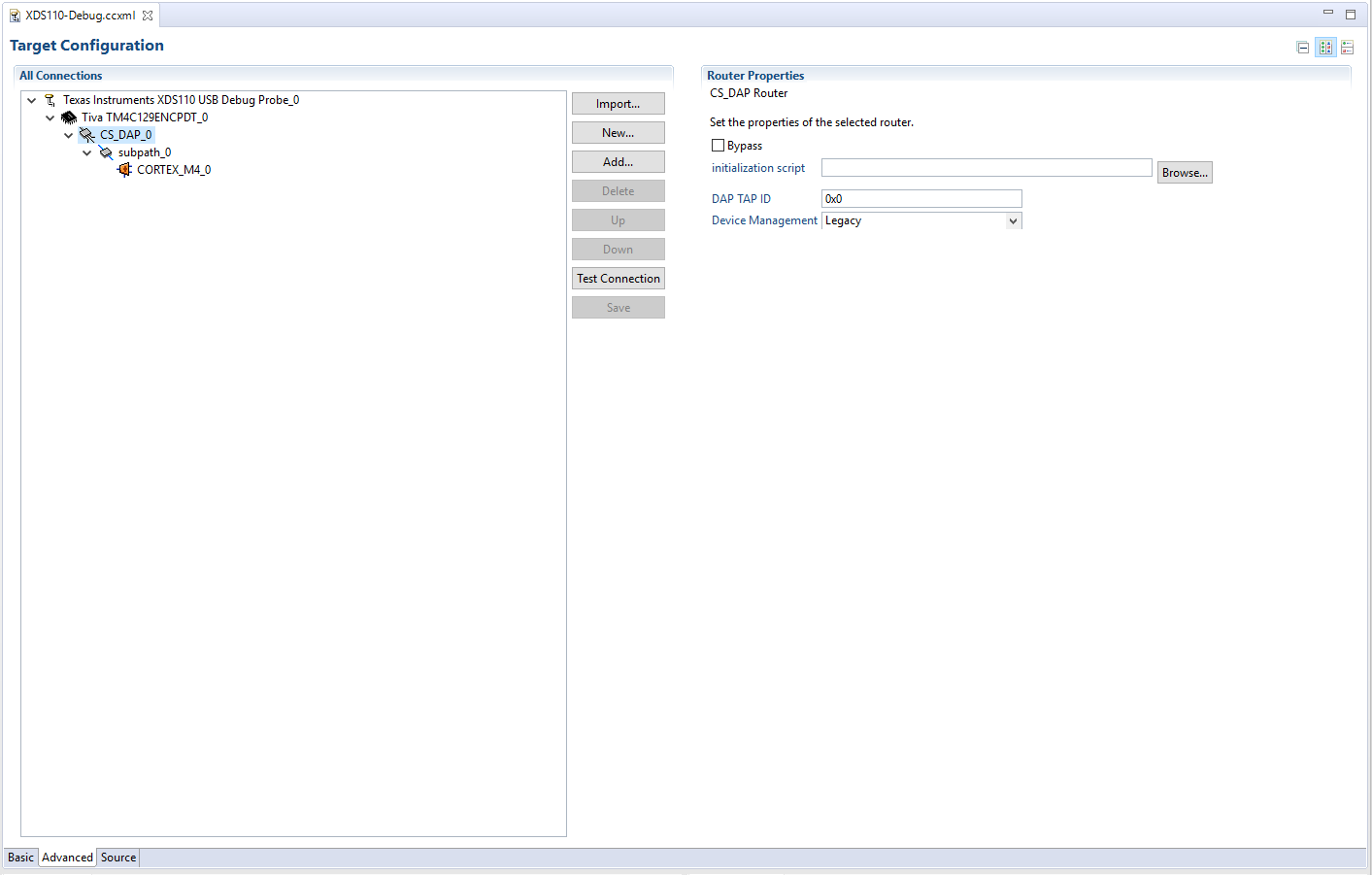Click the initialization script label
This screenshot has height=875, width=1372.
click(x=758, y=168)
